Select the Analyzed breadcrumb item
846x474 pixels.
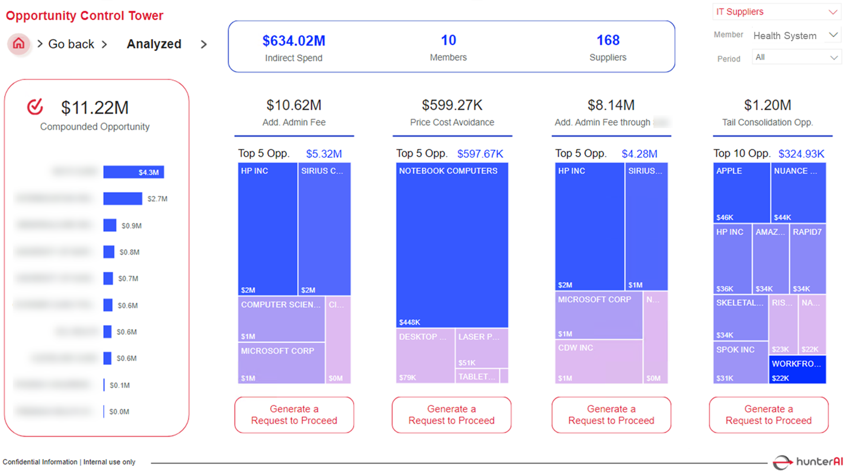pos(154,44)
